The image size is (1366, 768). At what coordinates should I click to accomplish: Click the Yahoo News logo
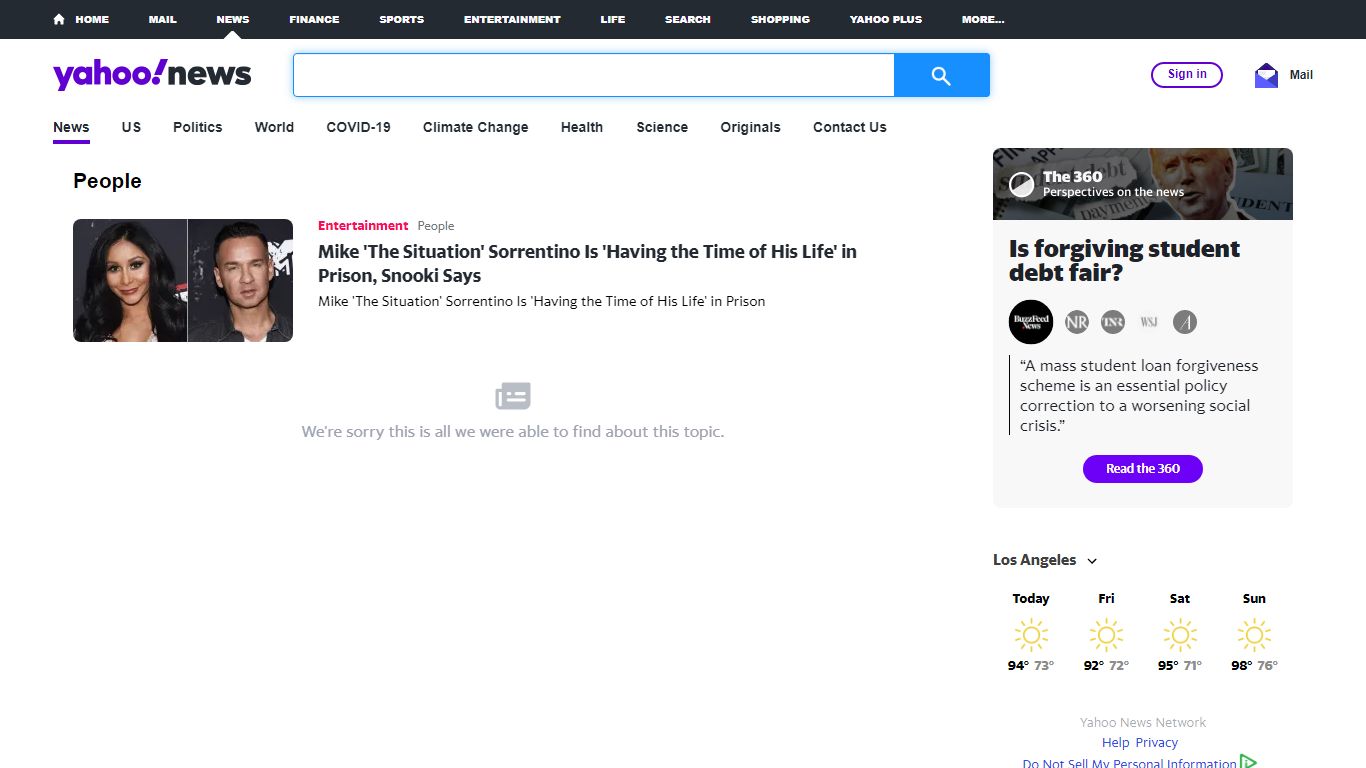click(152, 75)
